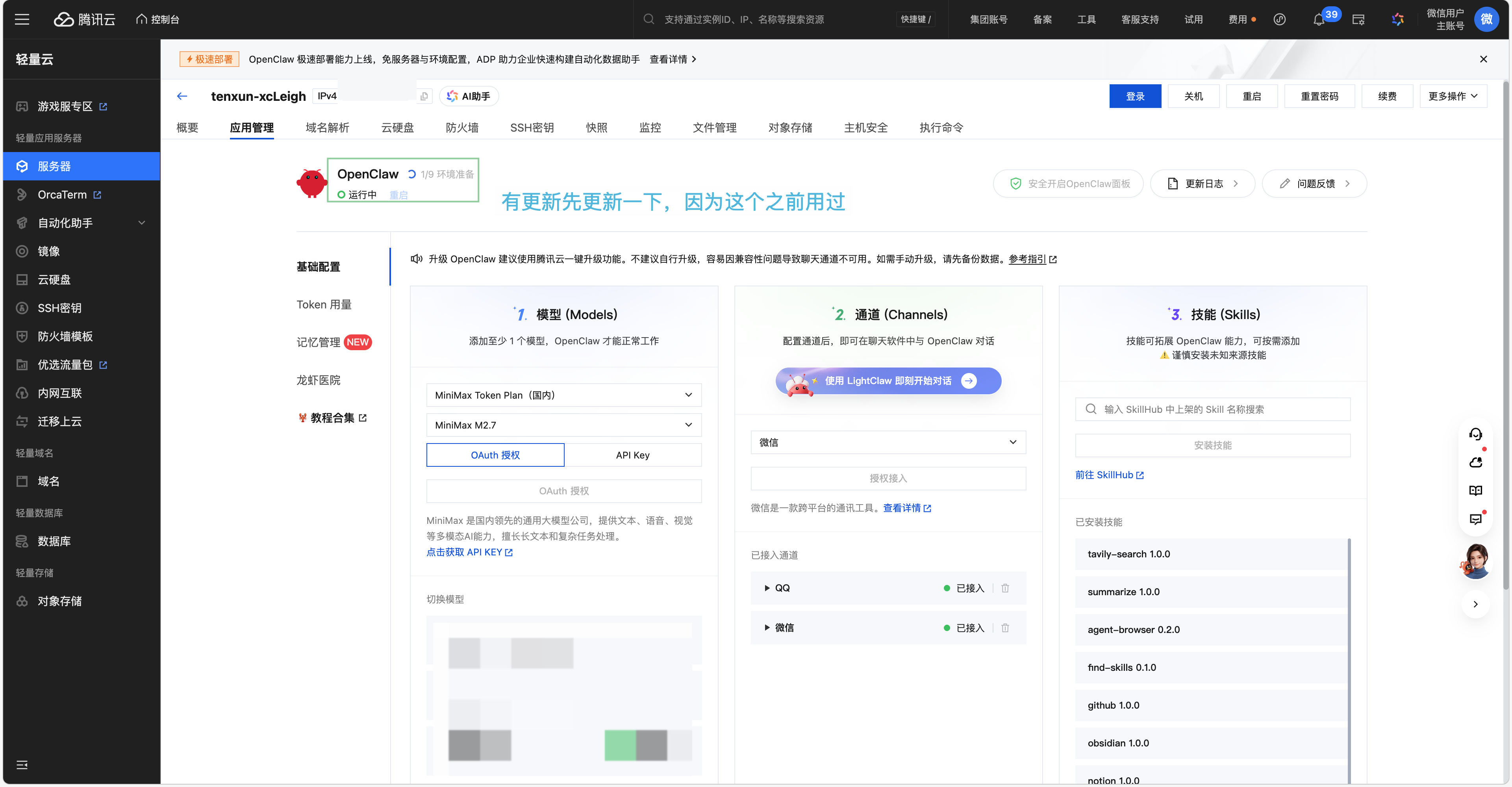Switch to 文件管理 tab
The height and width of the screenshot is (787, 1512).
click(x=714, y=128)
